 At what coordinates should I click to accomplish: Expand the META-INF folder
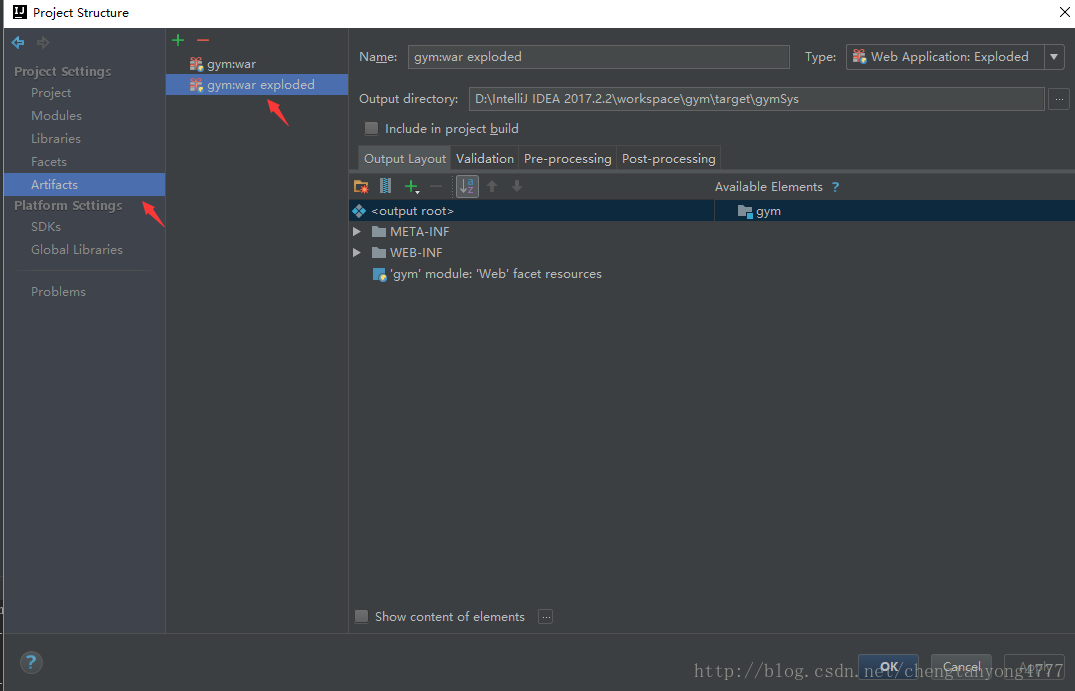[357, 232]
